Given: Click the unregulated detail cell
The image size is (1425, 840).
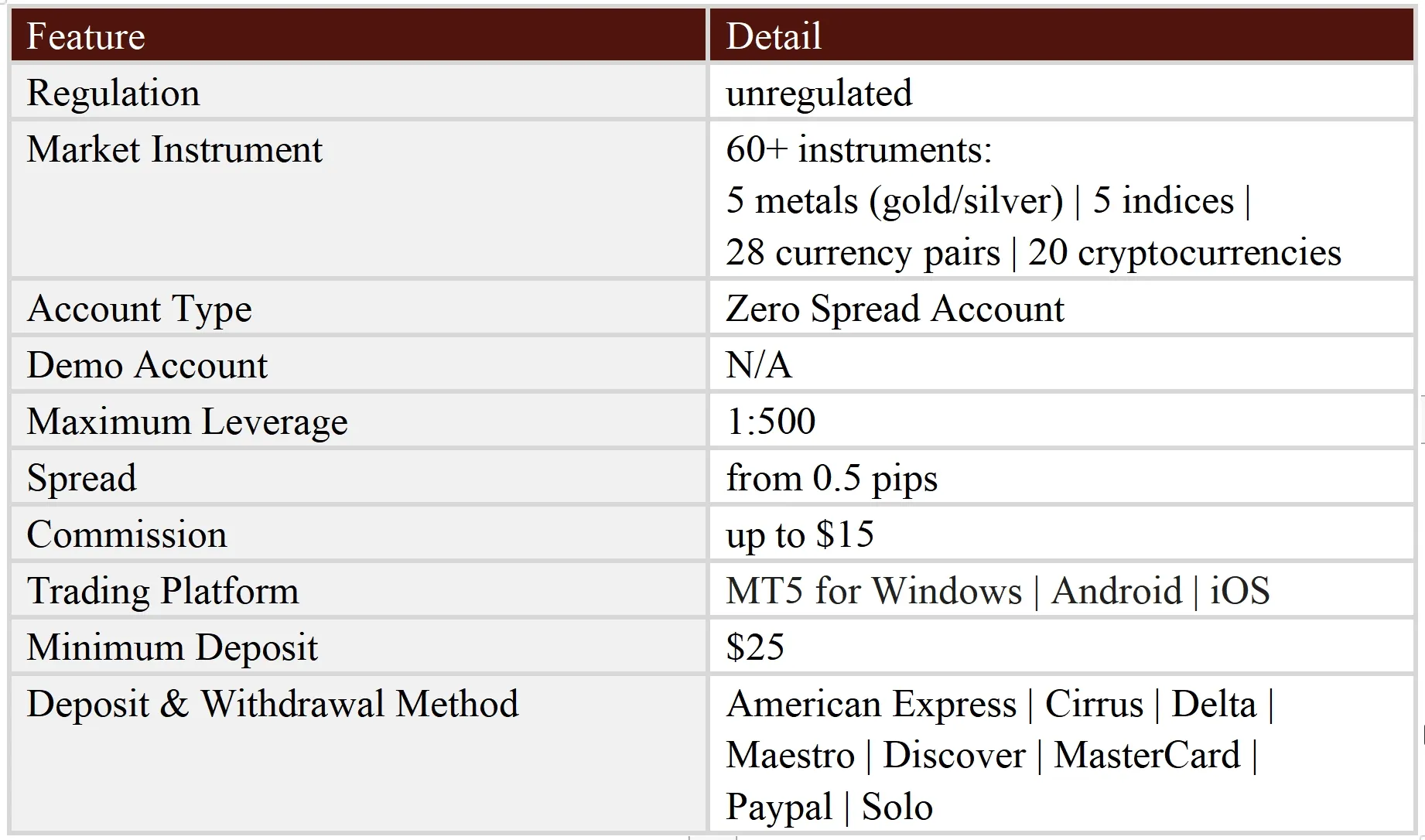Looking at the screenshot, I should point(1061,92).
